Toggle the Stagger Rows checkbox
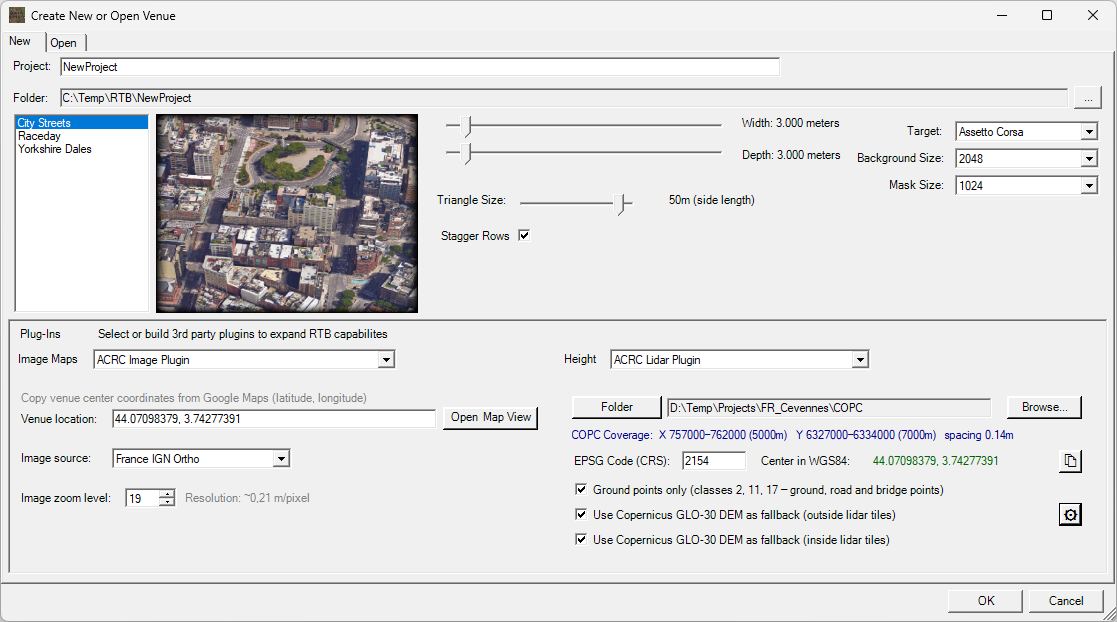The width and height of the screenshot is (1117, 622). point(523,236)
